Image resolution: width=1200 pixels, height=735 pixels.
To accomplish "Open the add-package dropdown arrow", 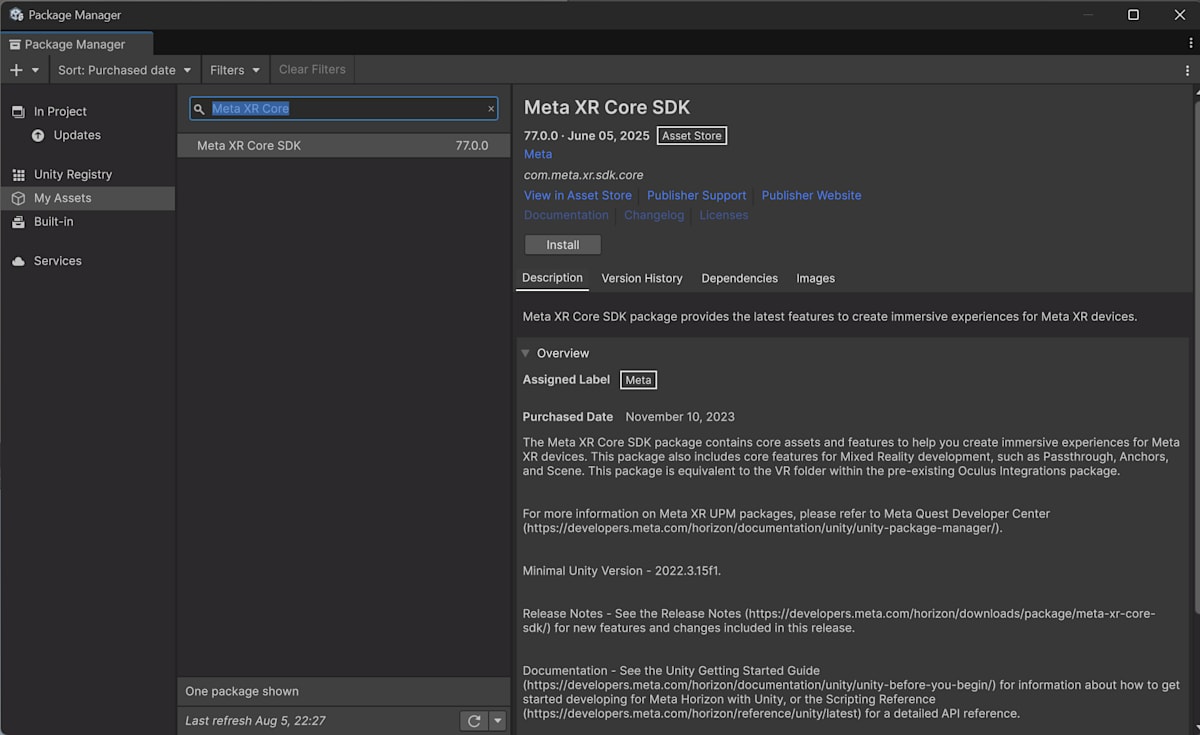I will [x=36, y=70].
